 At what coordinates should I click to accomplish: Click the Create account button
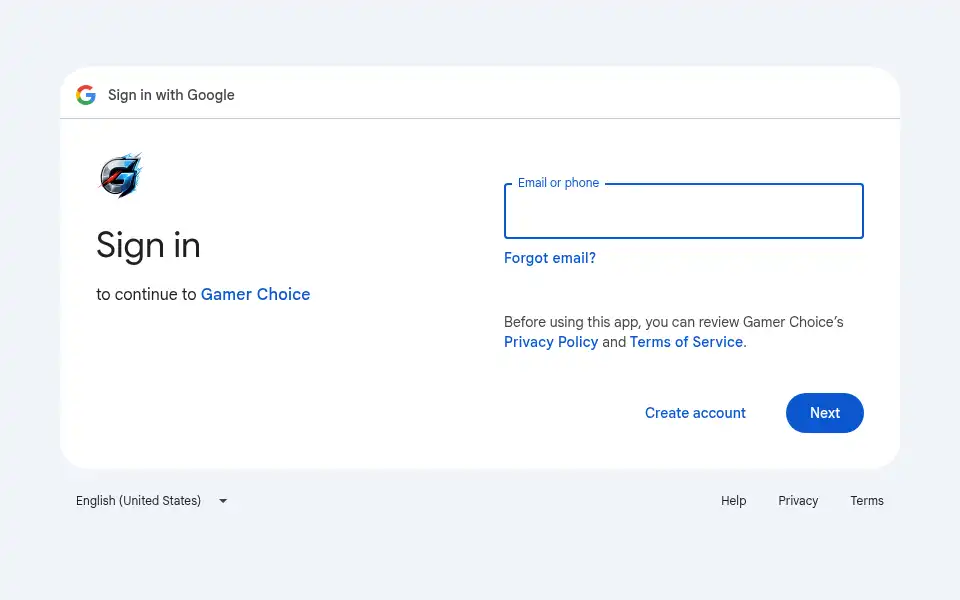[x=695, y=413]
